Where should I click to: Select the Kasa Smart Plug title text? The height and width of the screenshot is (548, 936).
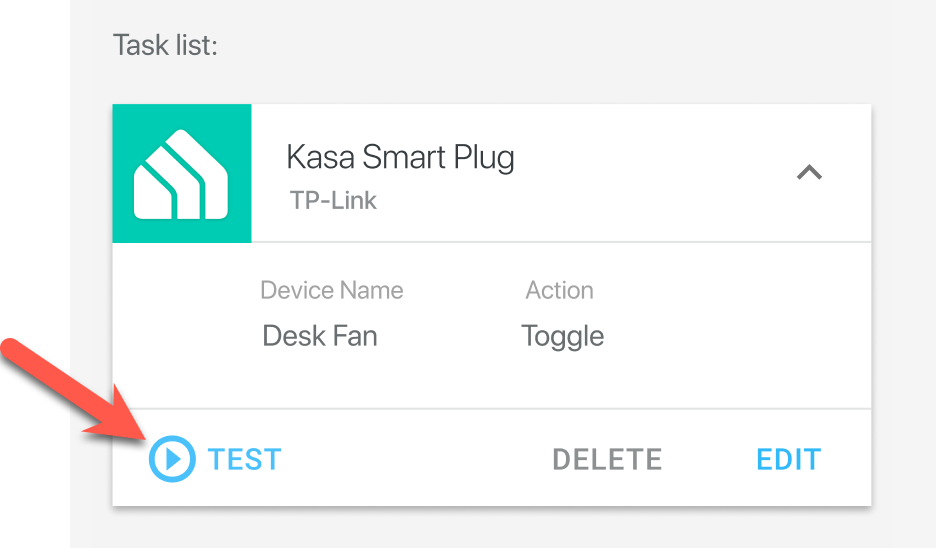[x=400, y=158]
